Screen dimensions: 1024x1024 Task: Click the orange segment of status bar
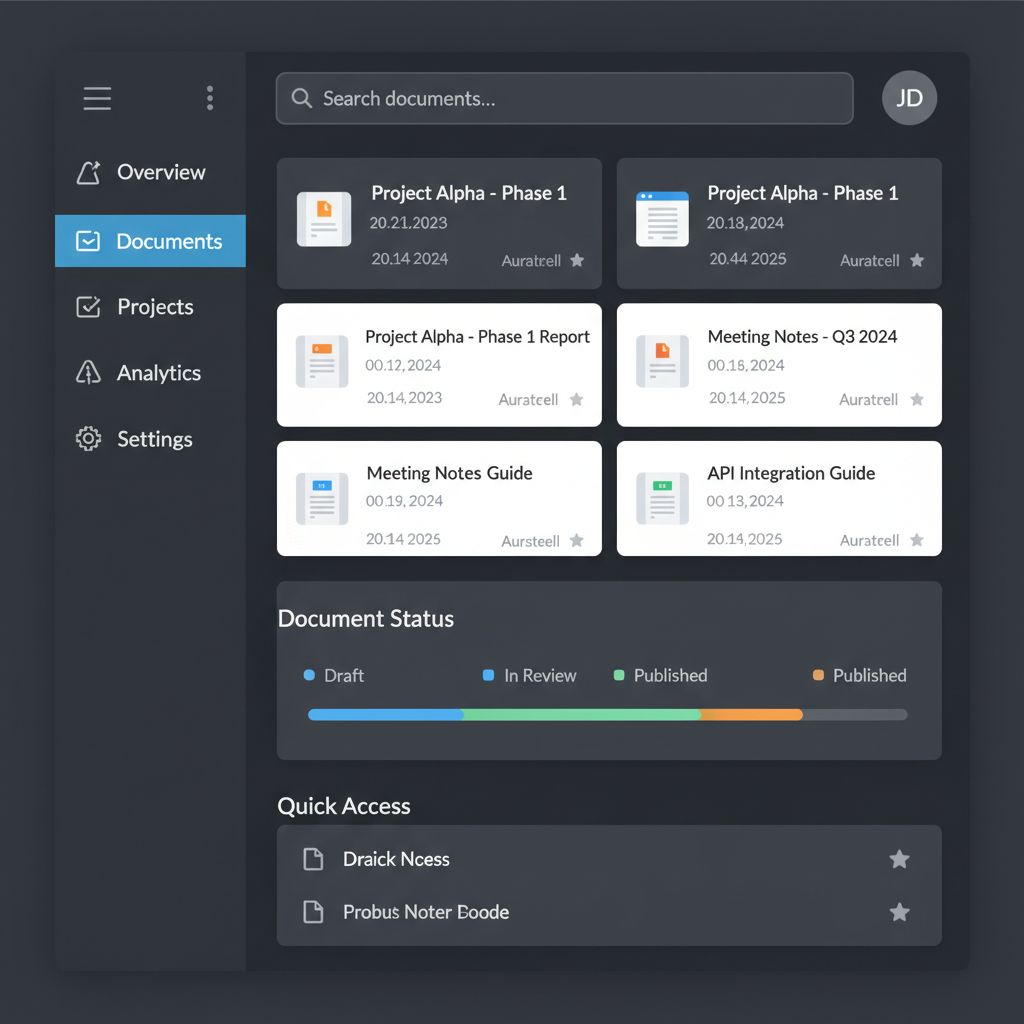coord(751,715)
